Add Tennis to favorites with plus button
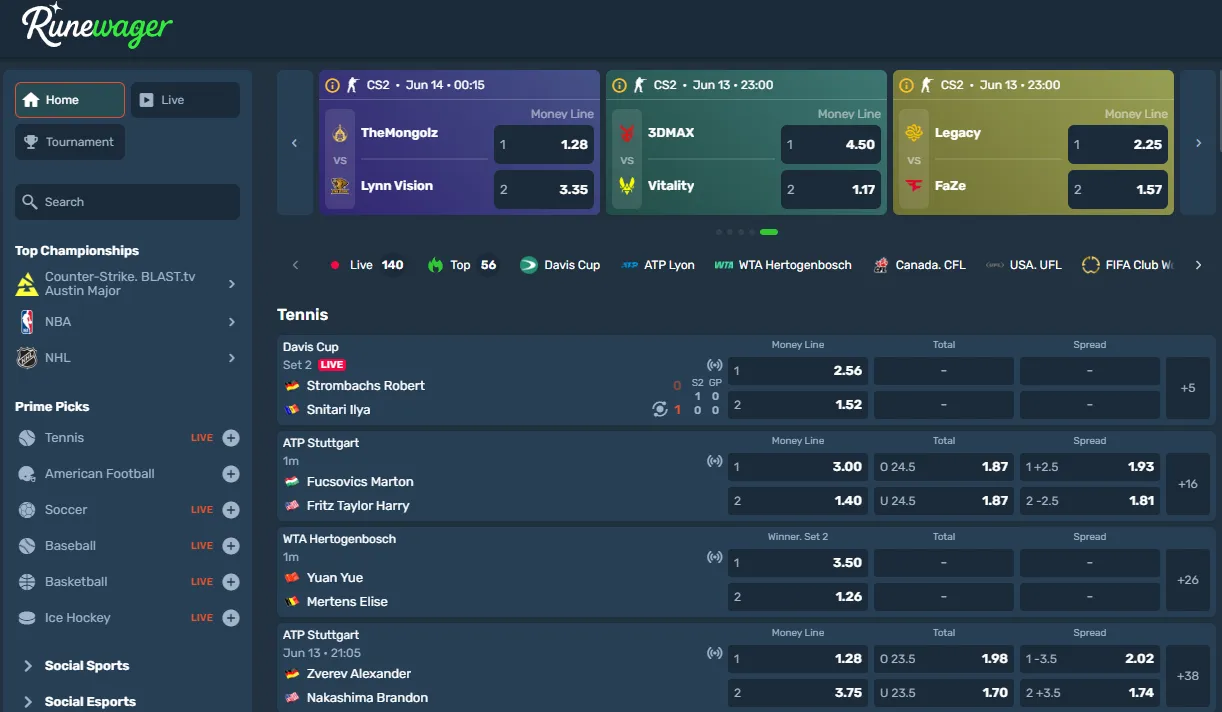The height and width of the screenshot is (712, 1222). [x=231, y=438]
